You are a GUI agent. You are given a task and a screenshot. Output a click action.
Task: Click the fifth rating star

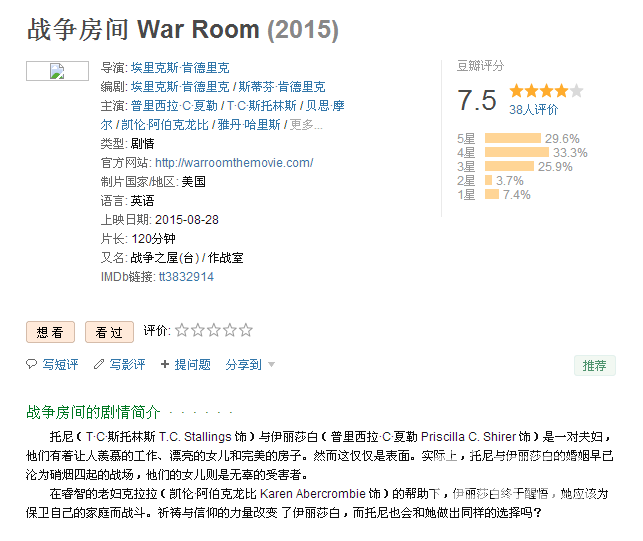(246, 330)
